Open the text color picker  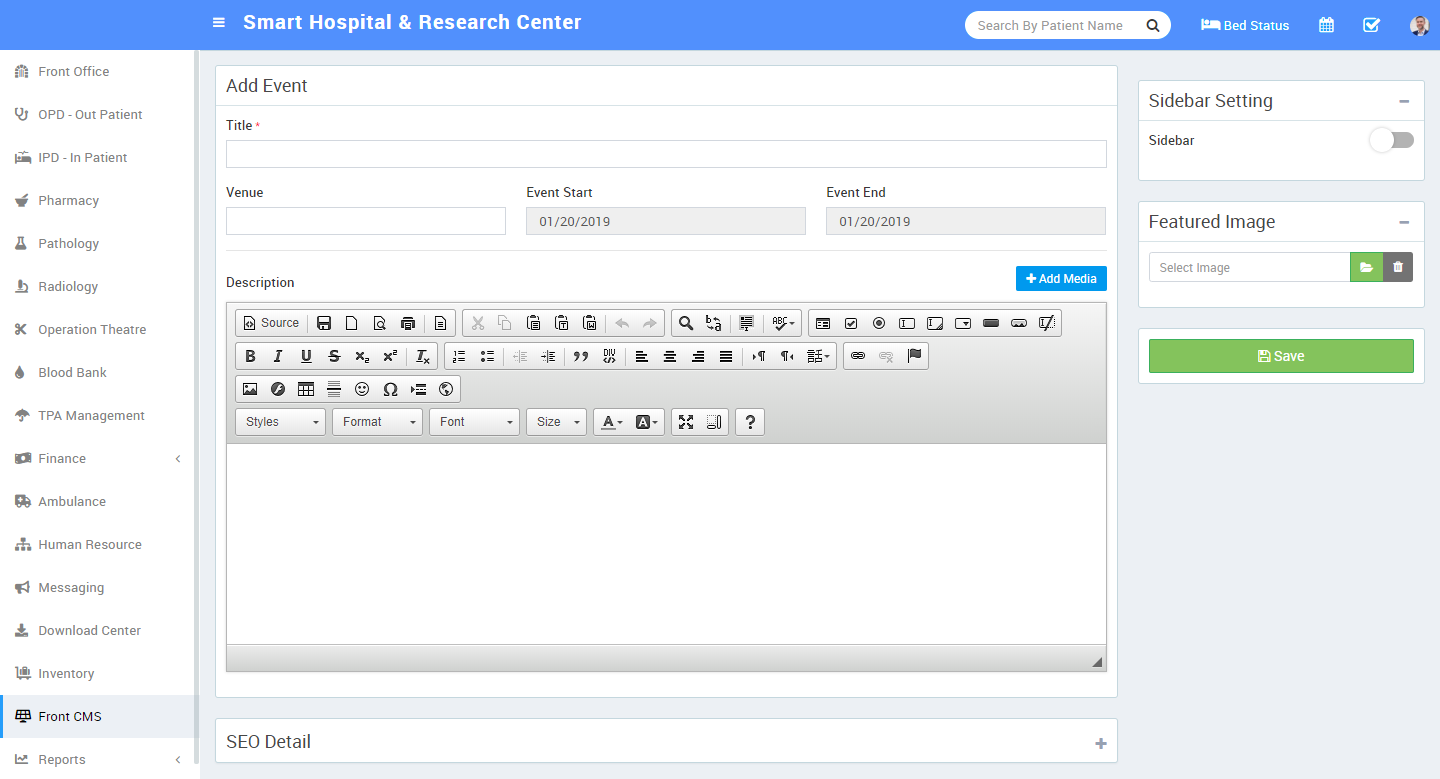pyautogui.click(x=612, y=422)
